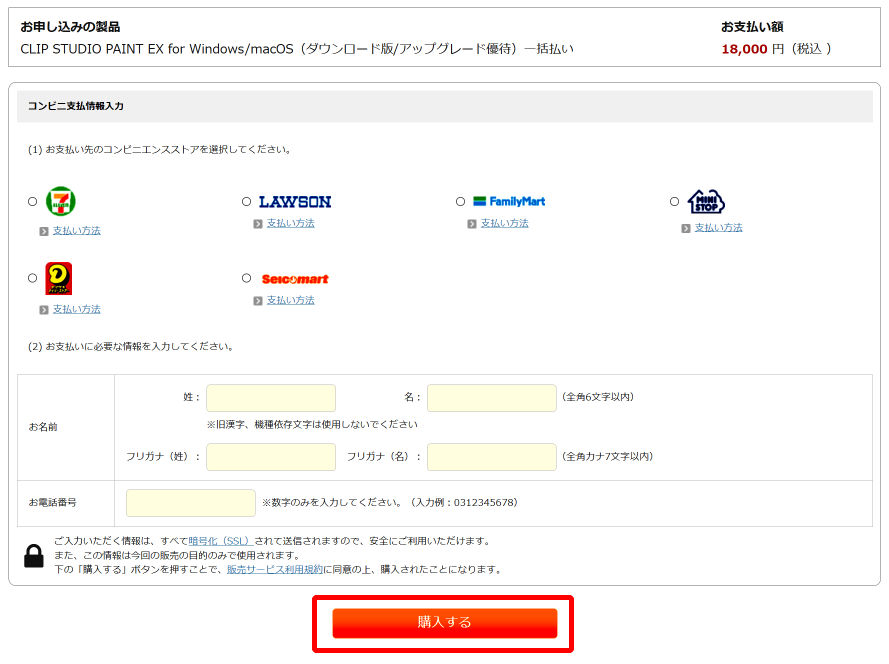The width and height of the screenshot is (889, 664).
Task: Open the 暗号化（SSL） link
Action: (x=220, y=541)
